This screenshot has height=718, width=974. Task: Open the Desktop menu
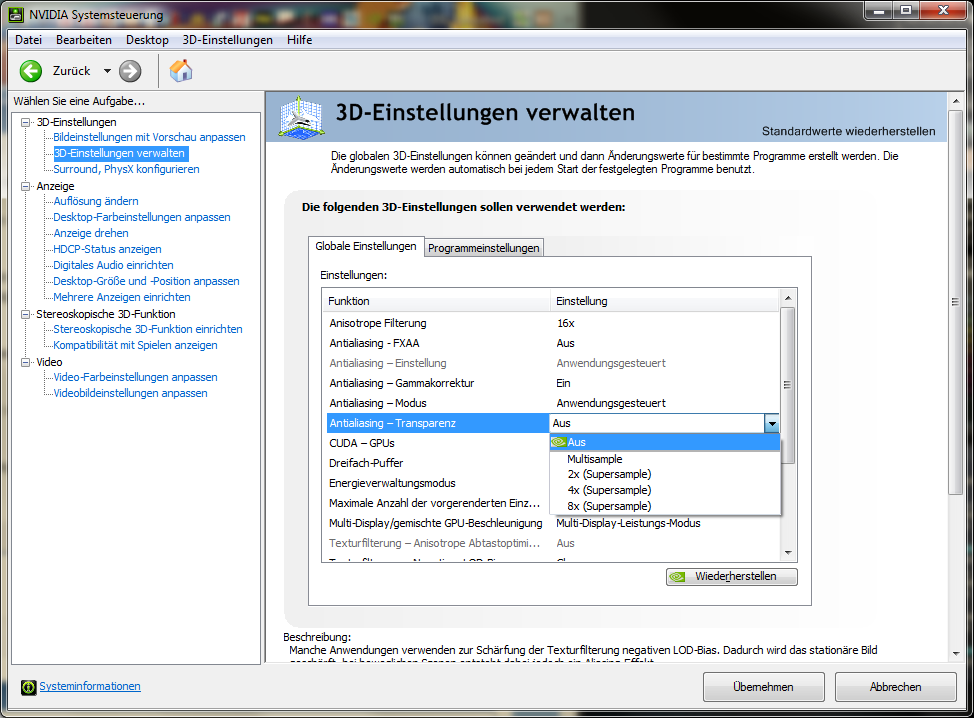coord(147,40)
